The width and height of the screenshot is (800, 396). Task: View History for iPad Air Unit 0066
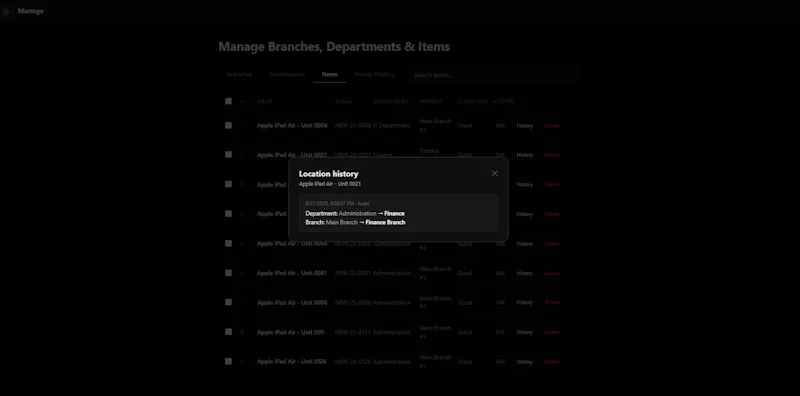(524, 244)
